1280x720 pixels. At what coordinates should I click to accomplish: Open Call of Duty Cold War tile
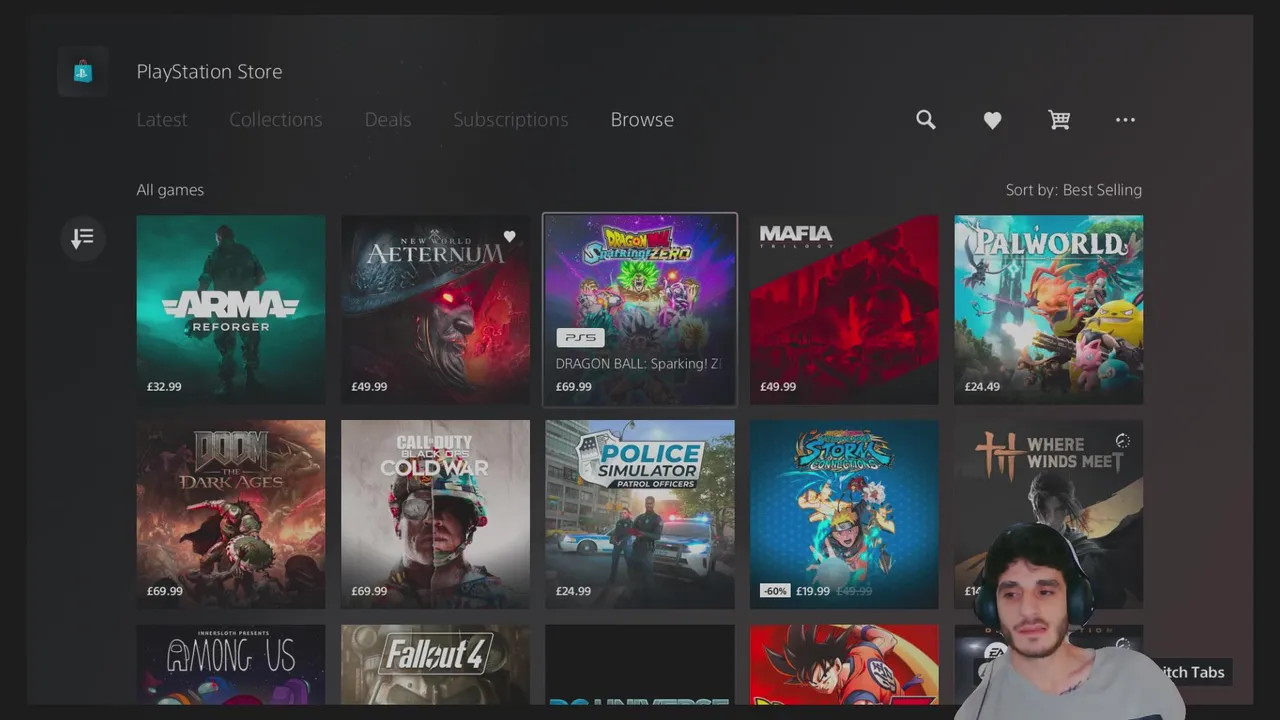pos(435,514)
